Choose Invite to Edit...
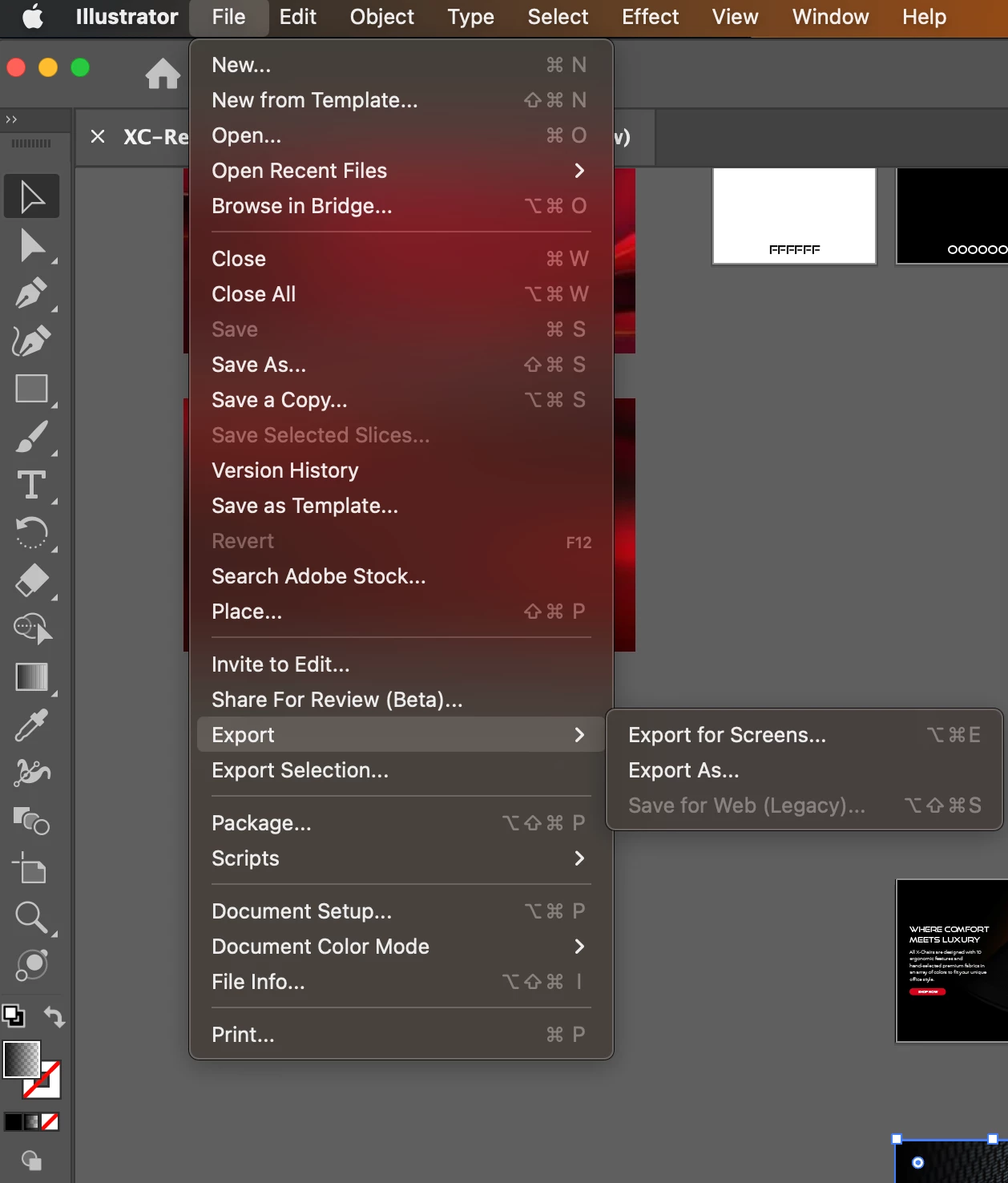1008x1183 pixels. click(401, 664)
